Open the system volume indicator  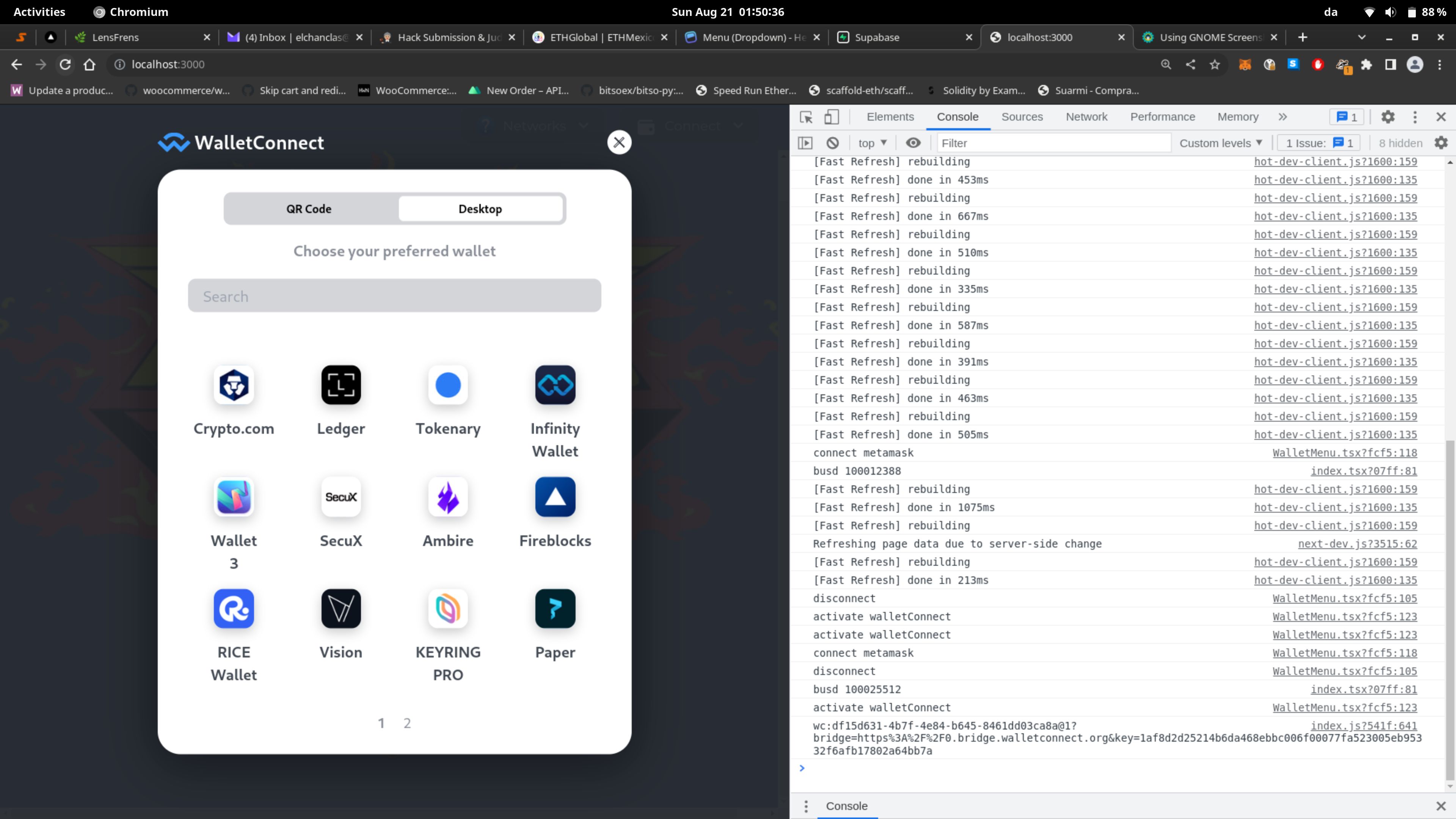tap(1390, 12)
